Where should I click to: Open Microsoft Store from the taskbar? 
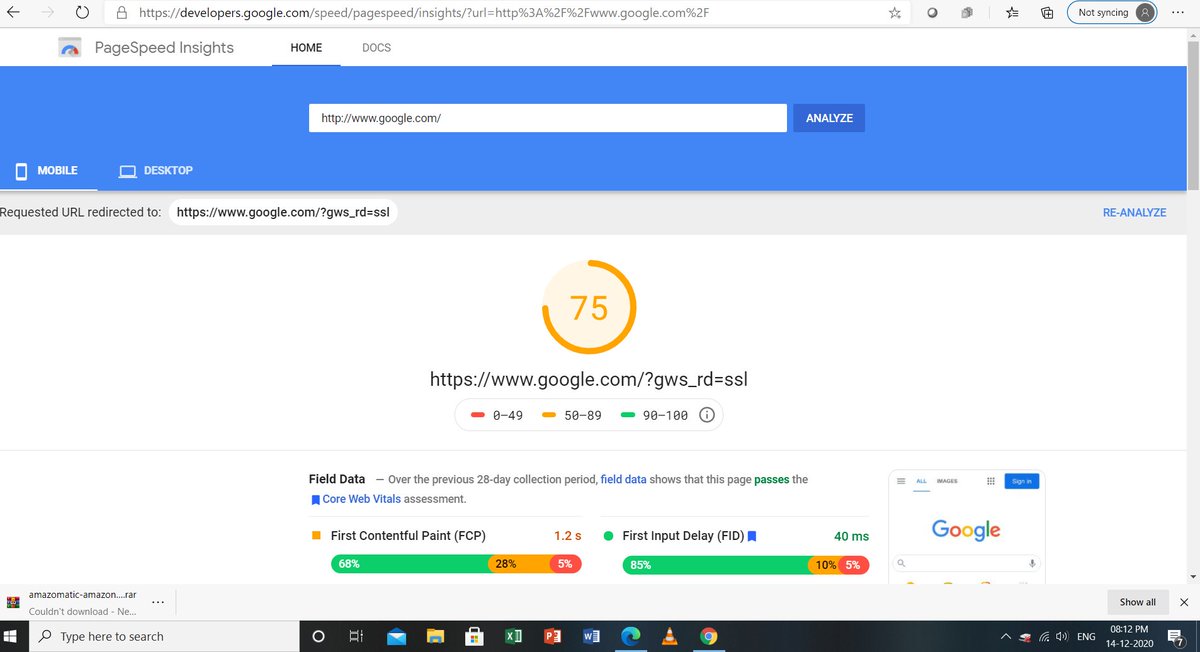click(474, 636)
